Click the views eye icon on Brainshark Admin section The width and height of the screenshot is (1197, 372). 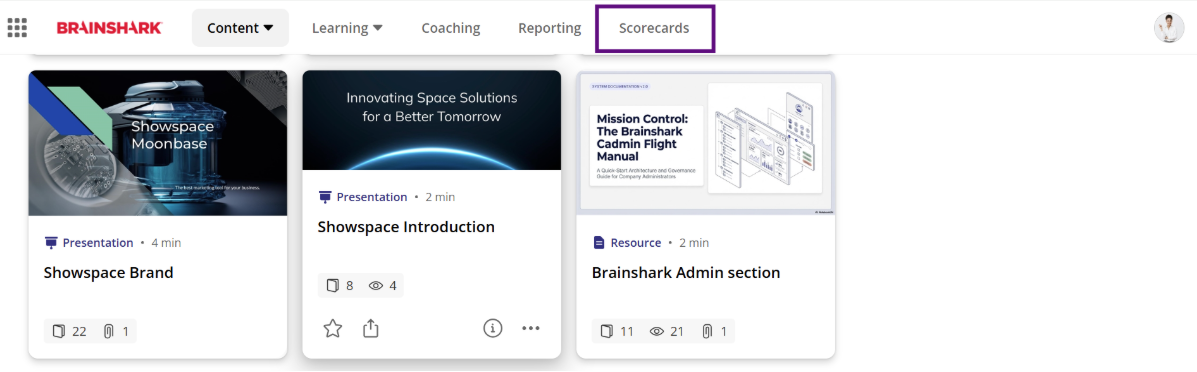[657, 332]
